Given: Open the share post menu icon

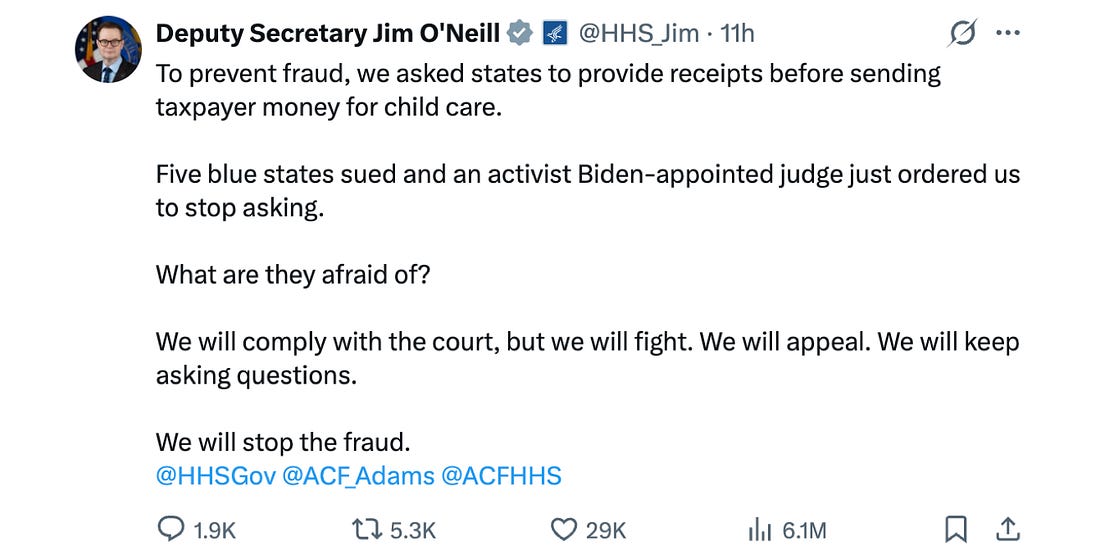Looking at the screenshot, I should tap(1008, 529).
